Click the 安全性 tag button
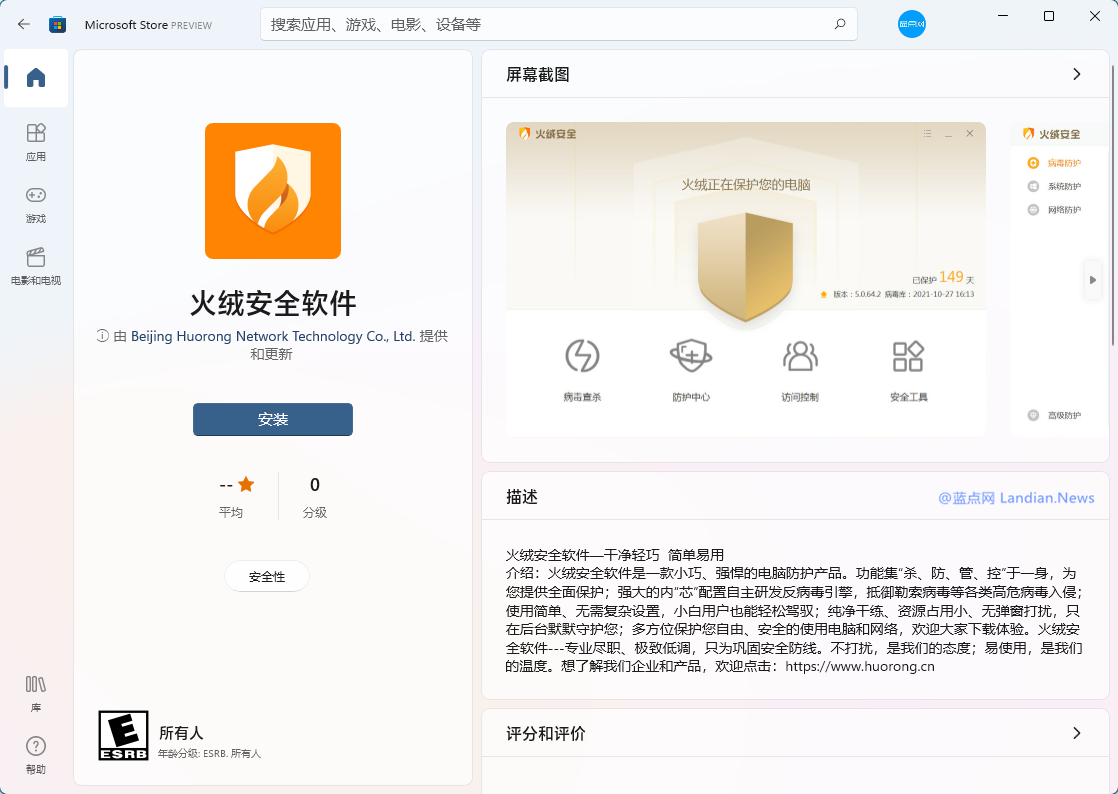The height and width of the screenshot is (794, 1118). (x=267, y=577)
